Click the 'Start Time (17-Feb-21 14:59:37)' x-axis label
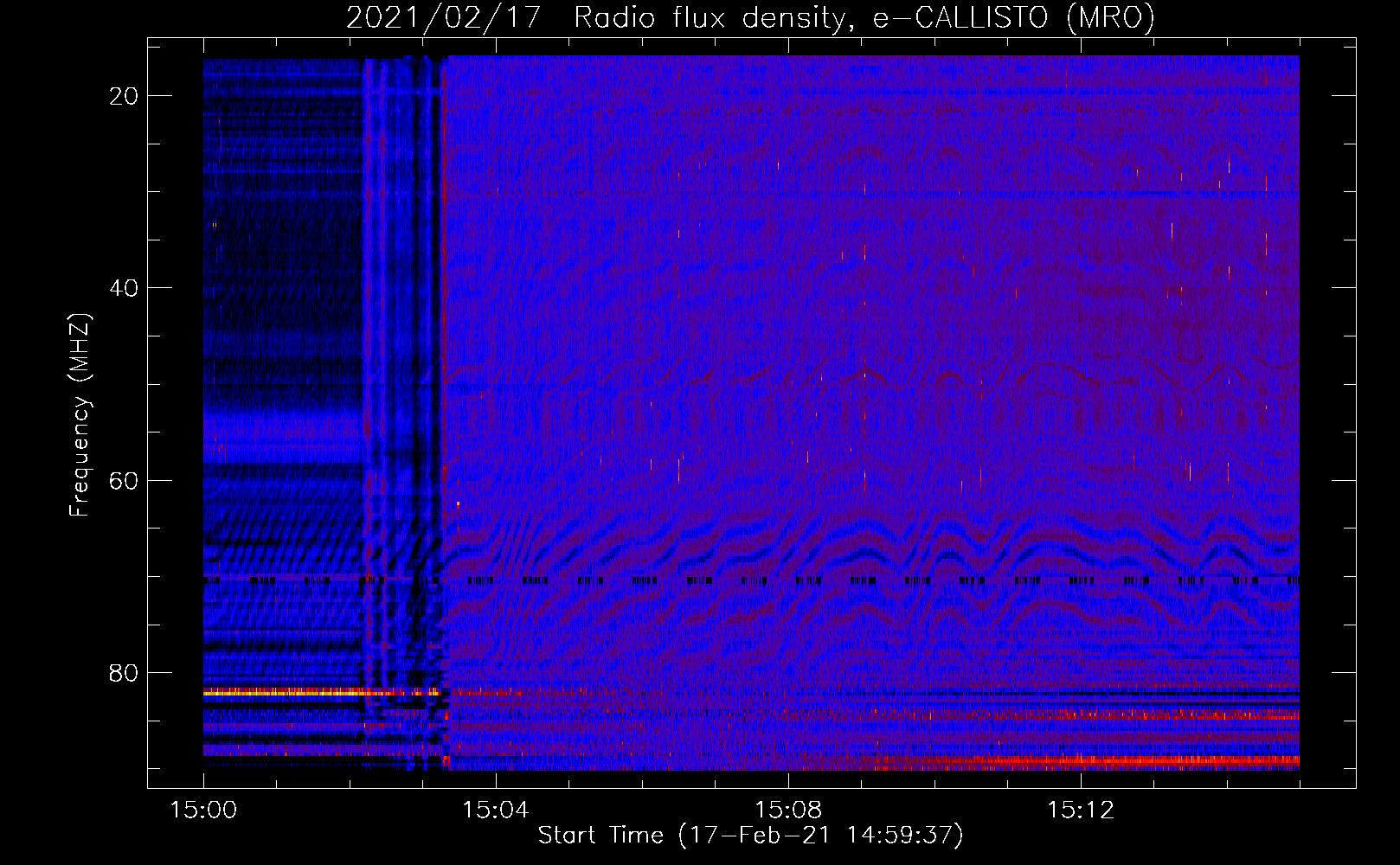 coord(750,836)
